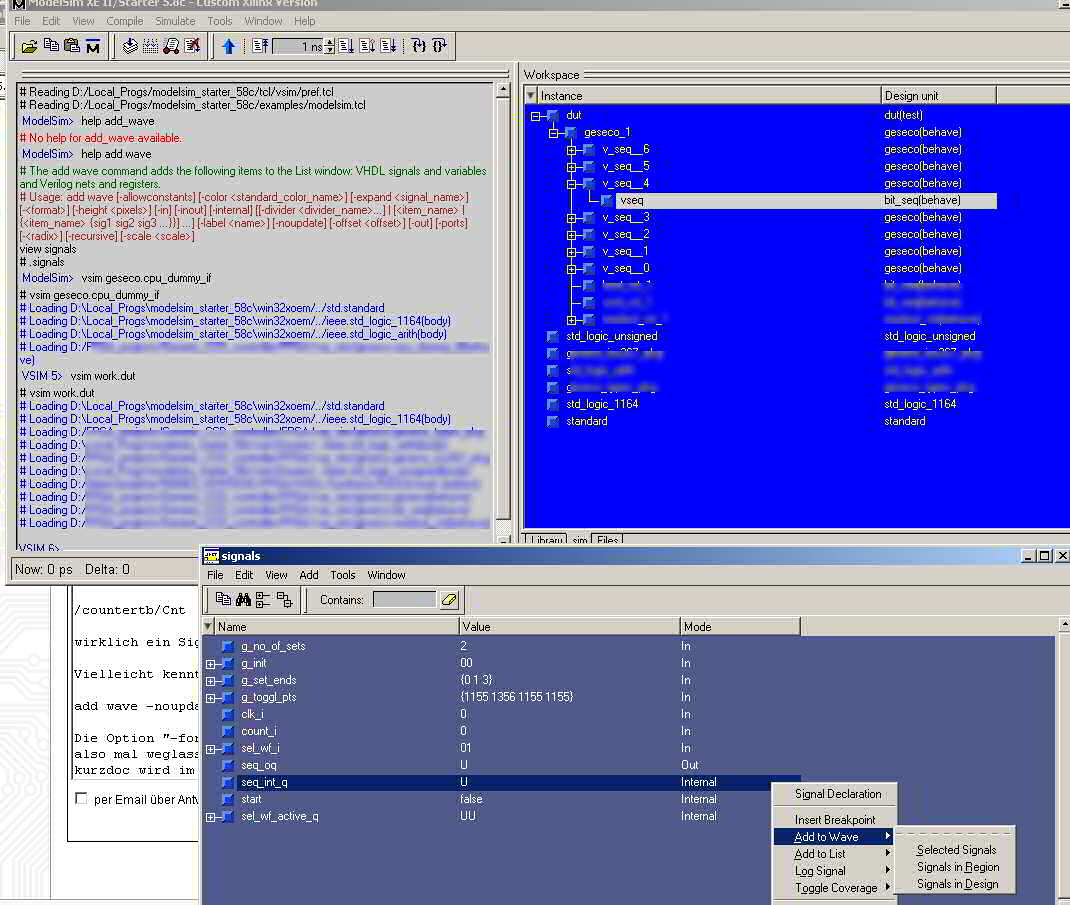Choose Selected Signals in submenu
This screenshot has width=1070, height=905.
point(955,850)
